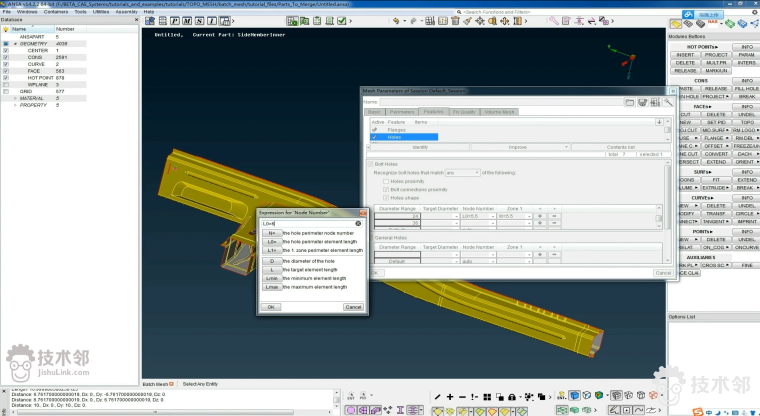Click the 'N=' hole perimeter node number button

tap(271, 233)
